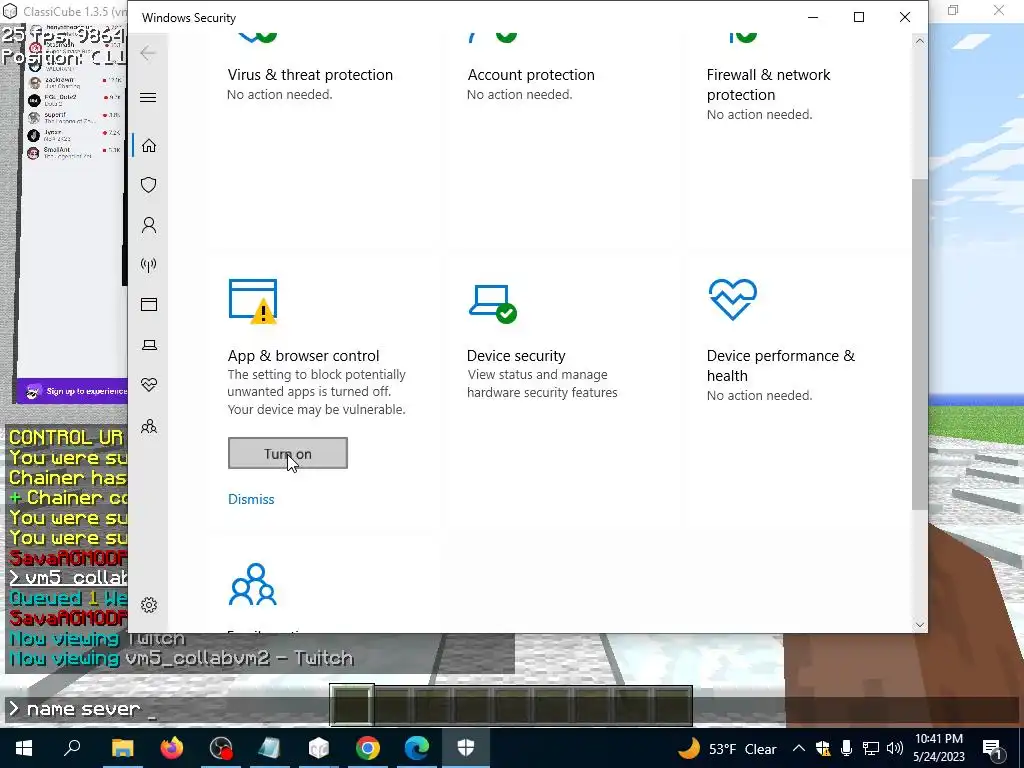Open Settings gear in Windows Security sidebar
Screen dimensions: 1024x768
pyautogui.click(x=149, y=605)
